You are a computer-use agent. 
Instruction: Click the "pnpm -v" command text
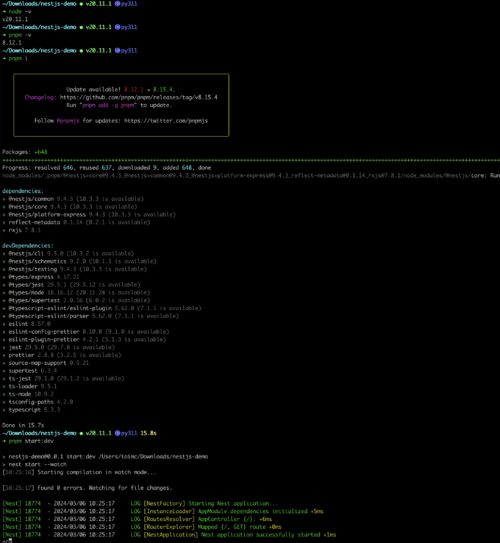[20, 35]
